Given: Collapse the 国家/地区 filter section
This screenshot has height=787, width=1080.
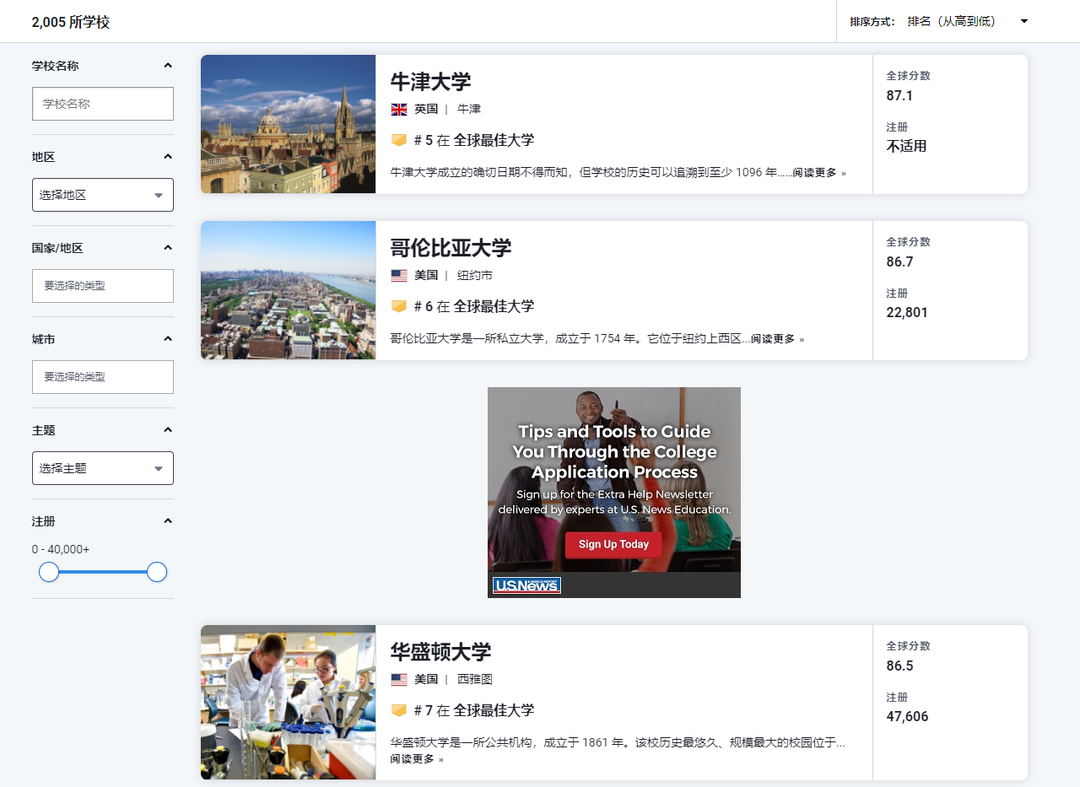Looking at the screenshot, I should [167, 248].
